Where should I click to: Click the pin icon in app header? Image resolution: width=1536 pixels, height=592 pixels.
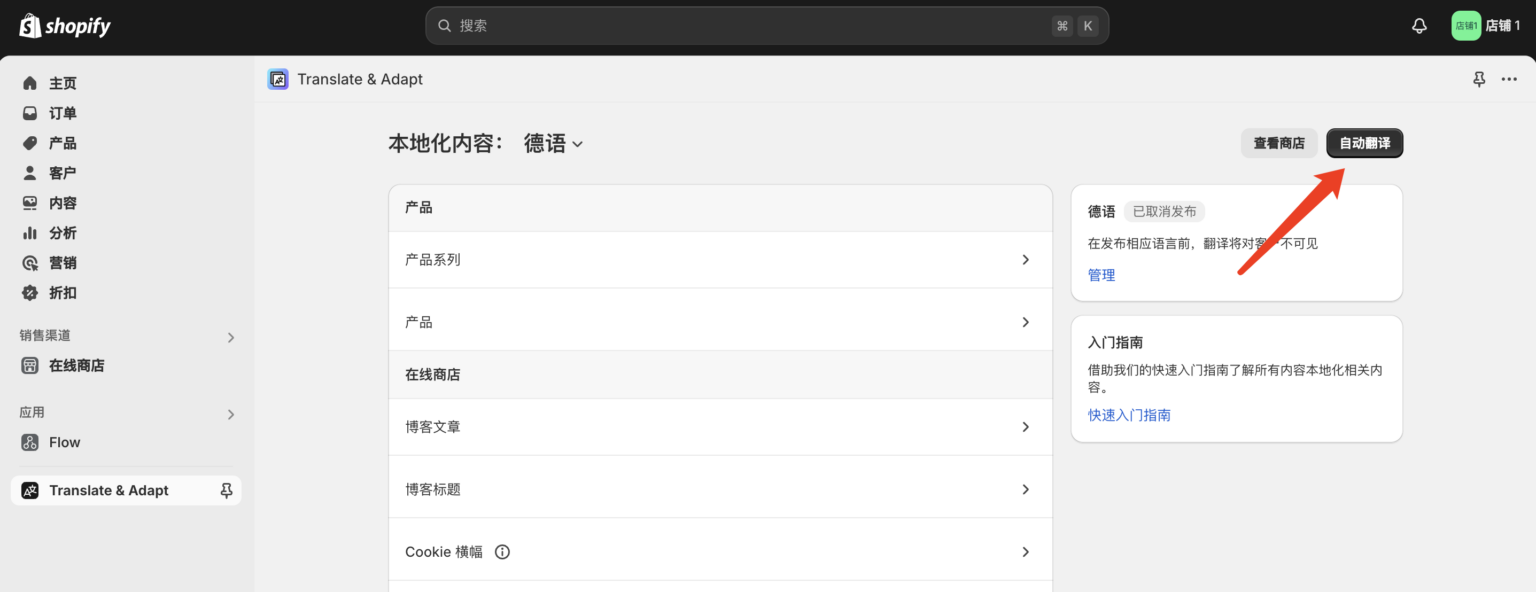pyautogui.click(x=1479, y=79)
